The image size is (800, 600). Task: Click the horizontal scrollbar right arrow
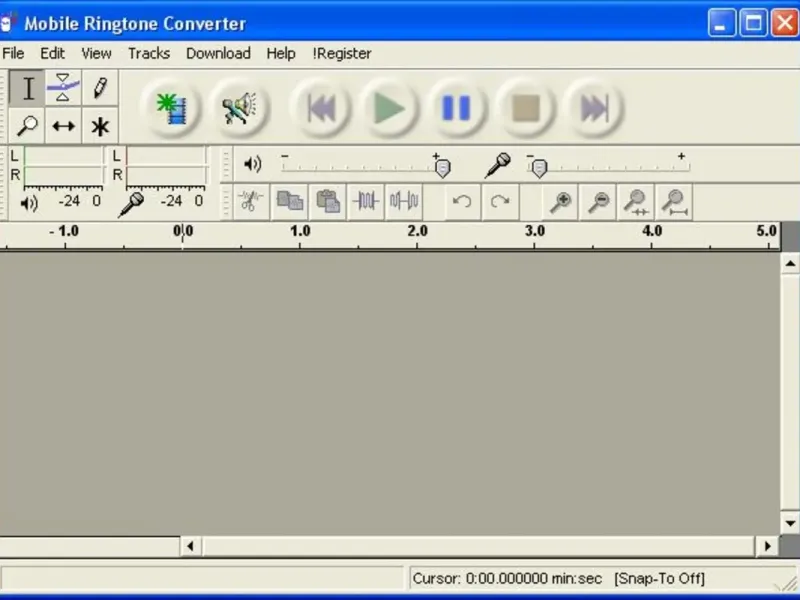[x=767, y=546]
